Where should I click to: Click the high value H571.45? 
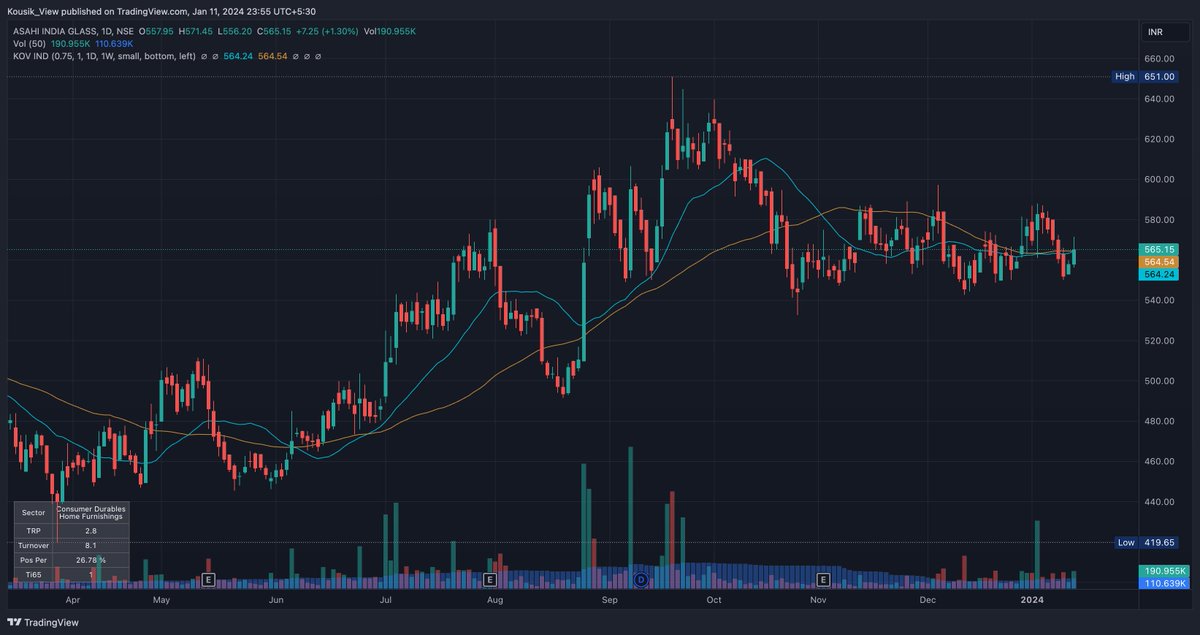coord(196,31)
